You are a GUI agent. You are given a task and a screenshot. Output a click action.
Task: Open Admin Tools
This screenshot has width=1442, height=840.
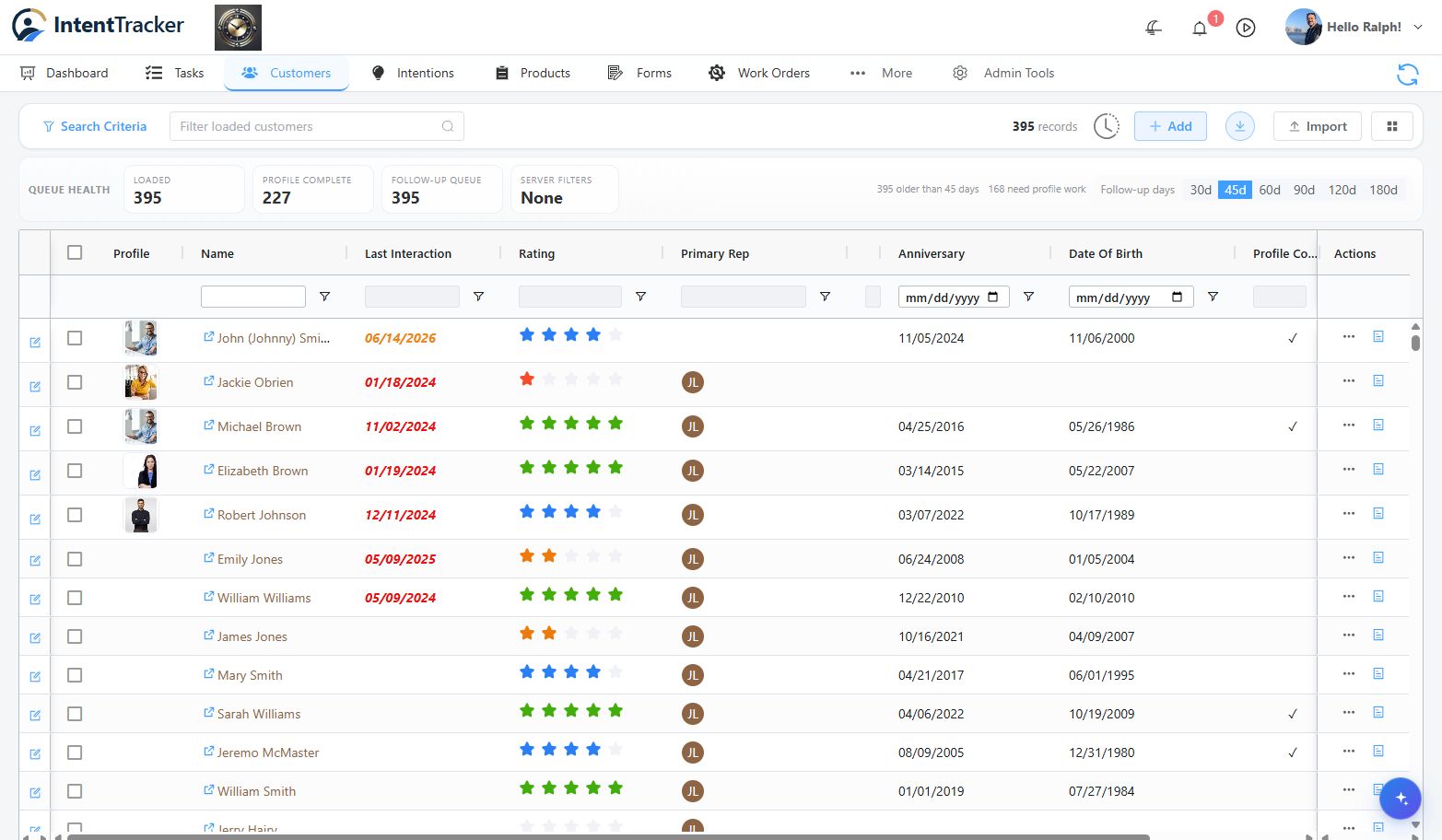pyautogui.click(x=1003, y=73)
